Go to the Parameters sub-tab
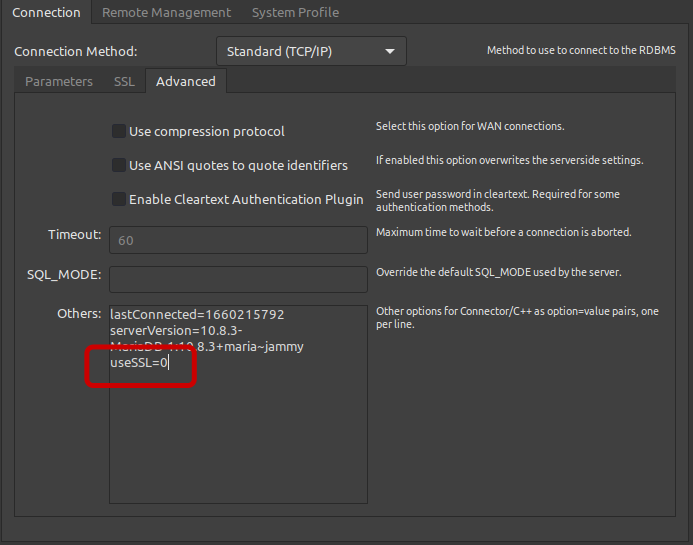 coord(59,82)
